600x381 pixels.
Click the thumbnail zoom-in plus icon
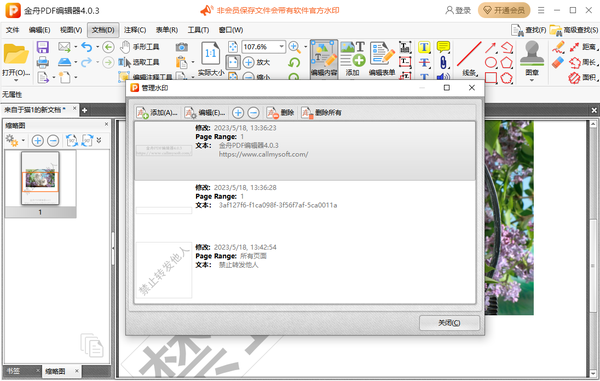38,141
